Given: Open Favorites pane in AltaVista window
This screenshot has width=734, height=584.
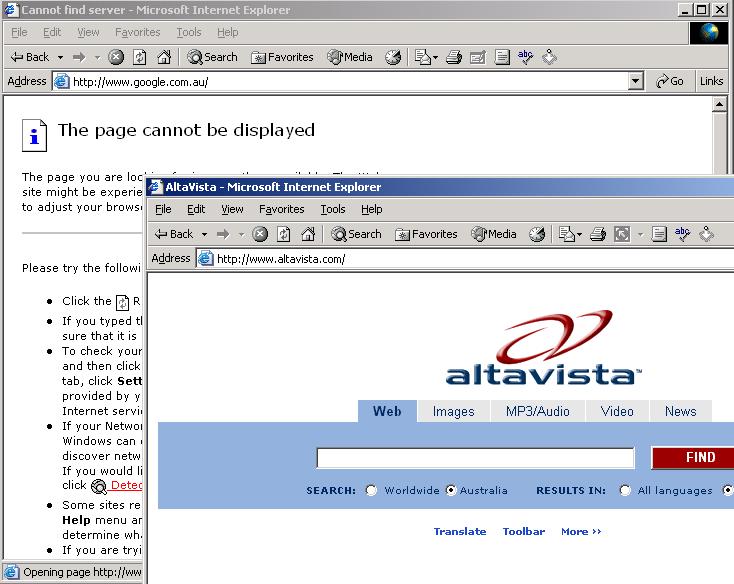Looking at the screenshot, I should pyautogui.click(x=426, y=234).
